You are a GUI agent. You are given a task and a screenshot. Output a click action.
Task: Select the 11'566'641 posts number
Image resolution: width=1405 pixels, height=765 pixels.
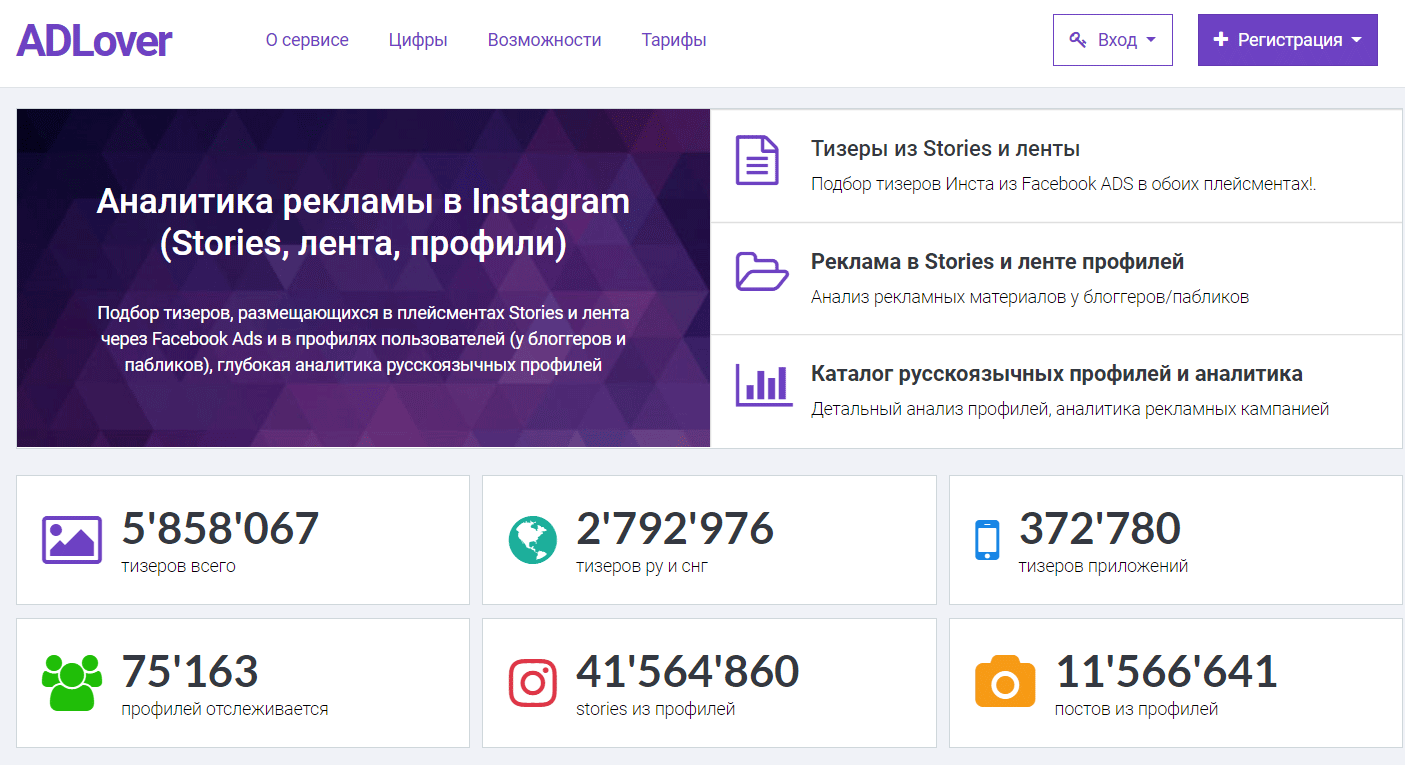(1166, 672)
